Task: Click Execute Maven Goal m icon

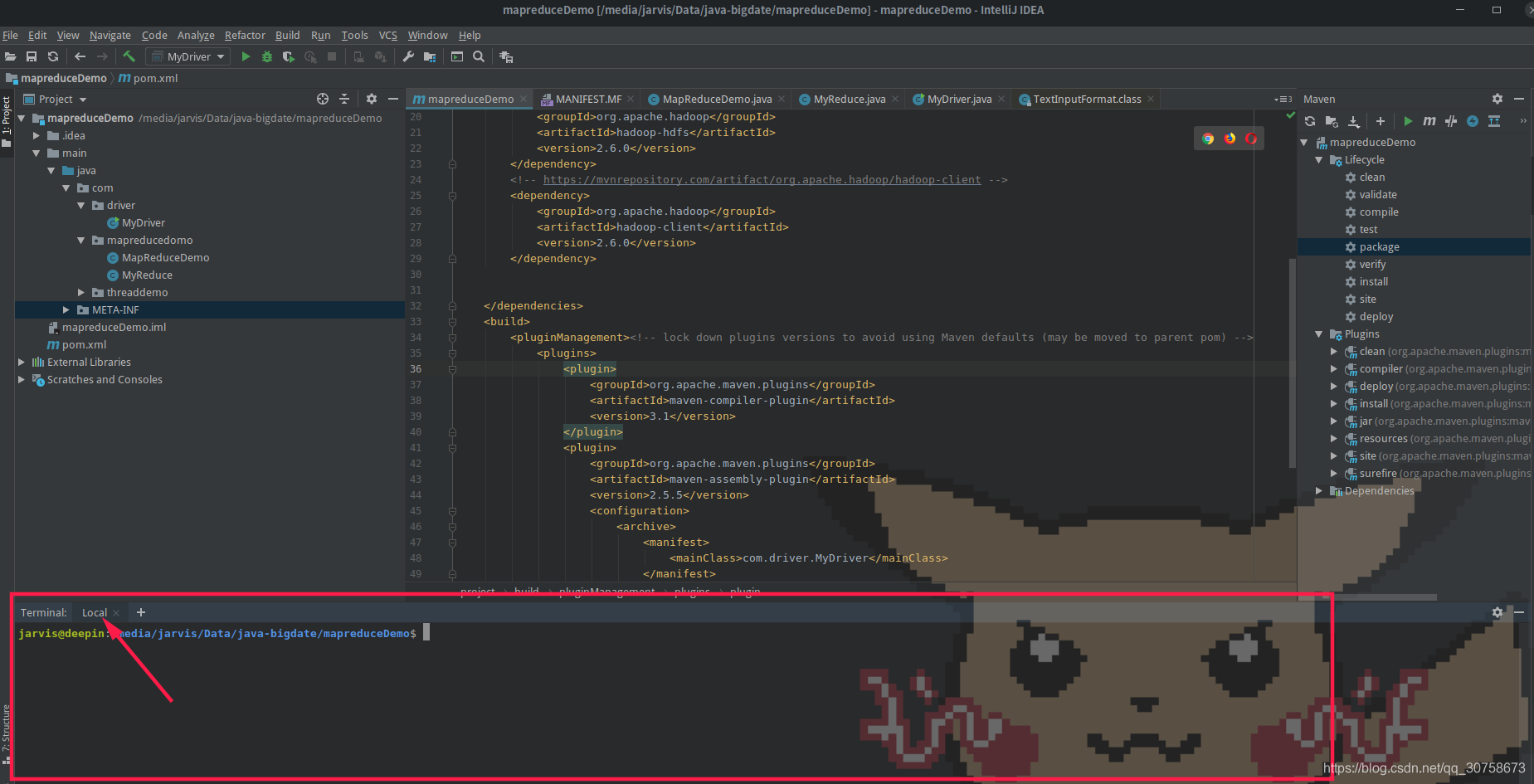Action: pyautogui.click(x=1429, y=121)
